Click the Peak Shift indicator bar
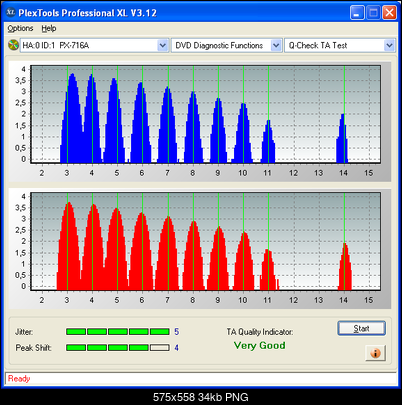The height and width of the screenshot is (405, 402). (118, 348)
